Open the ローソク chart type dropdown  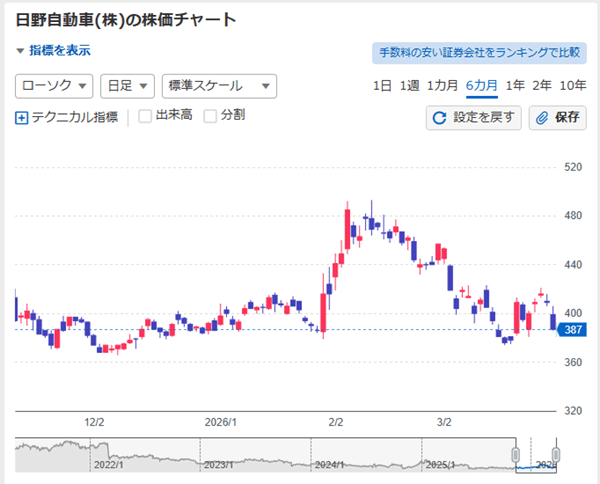pyautogui.click(x=54, y=86)
